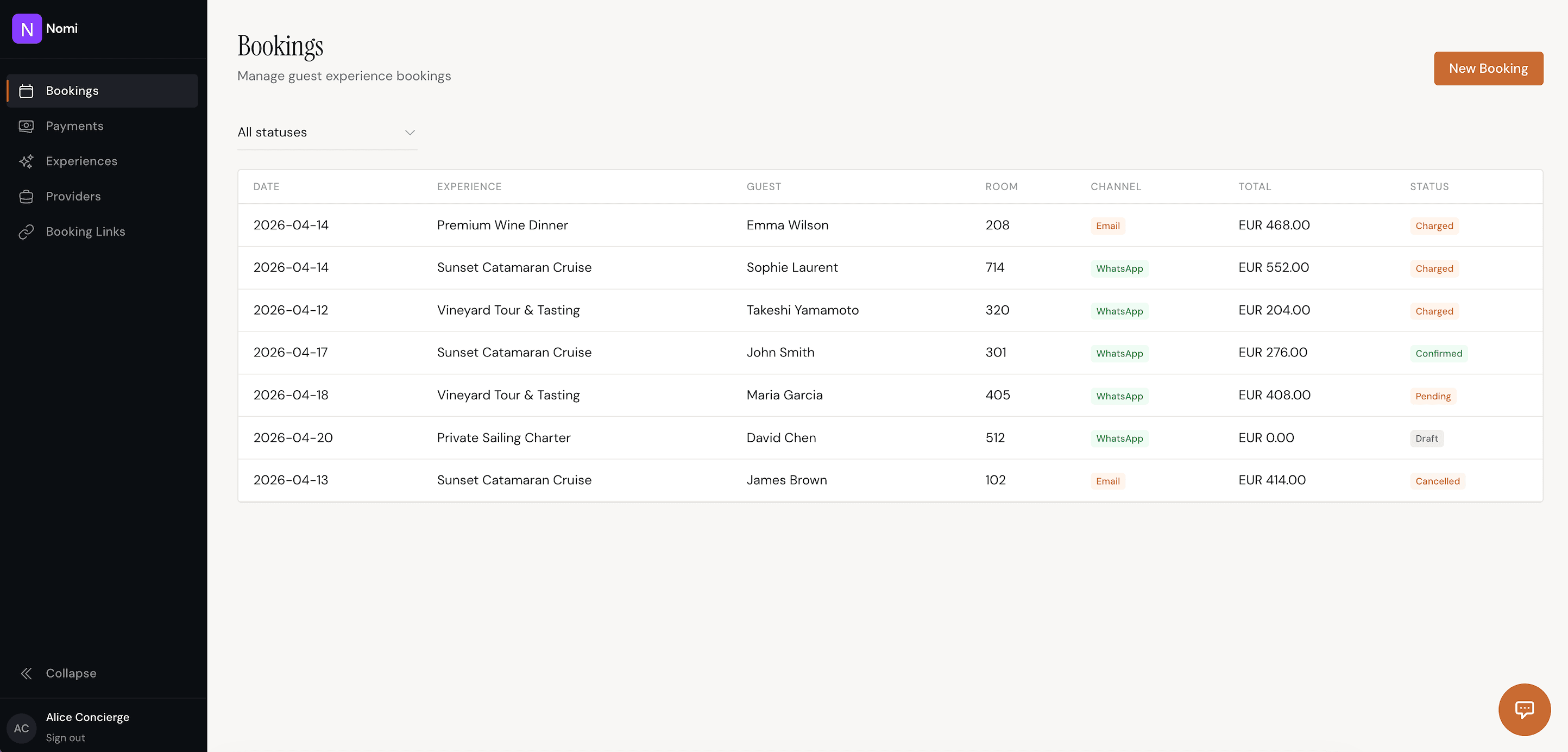This screenshot has width=1568, height=752.
Task: Click the Confirmed status badge
Action: click(1438, 354)
